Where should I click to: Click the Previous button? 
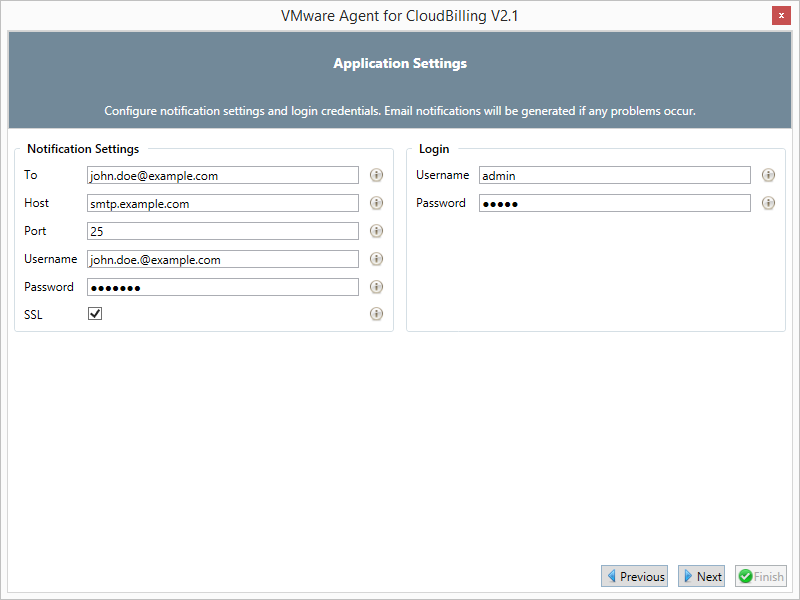pos(634,576)
